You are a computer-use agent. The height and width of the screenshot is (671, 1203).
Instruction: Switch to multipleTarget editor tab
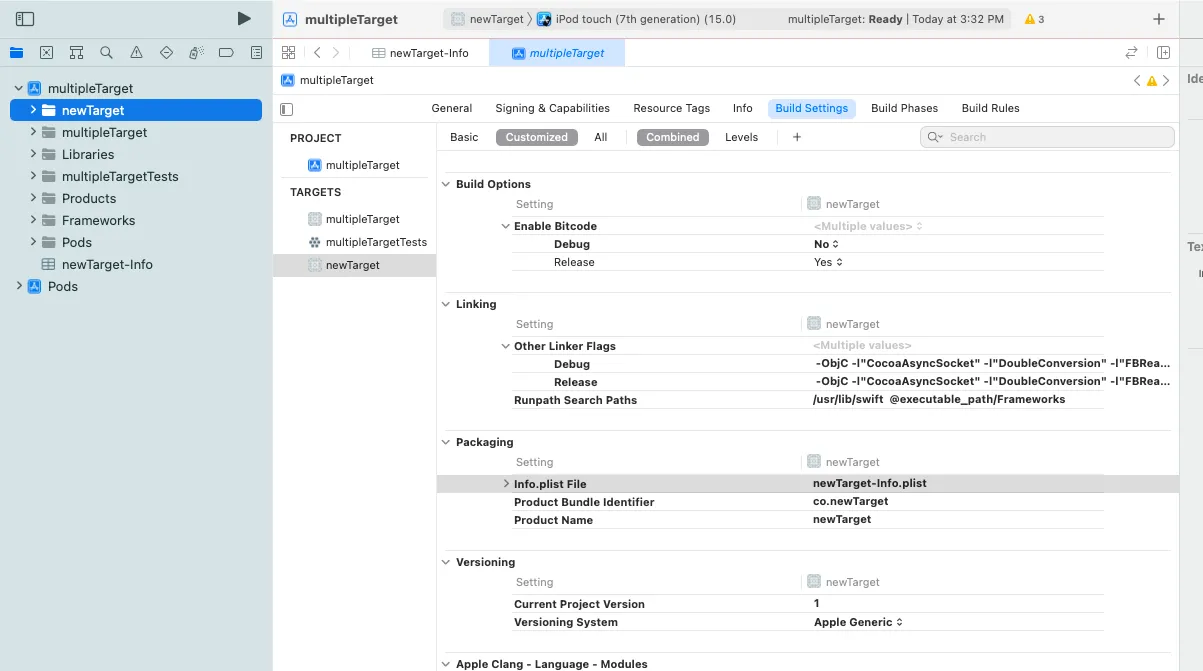click(x=557, y=53)
